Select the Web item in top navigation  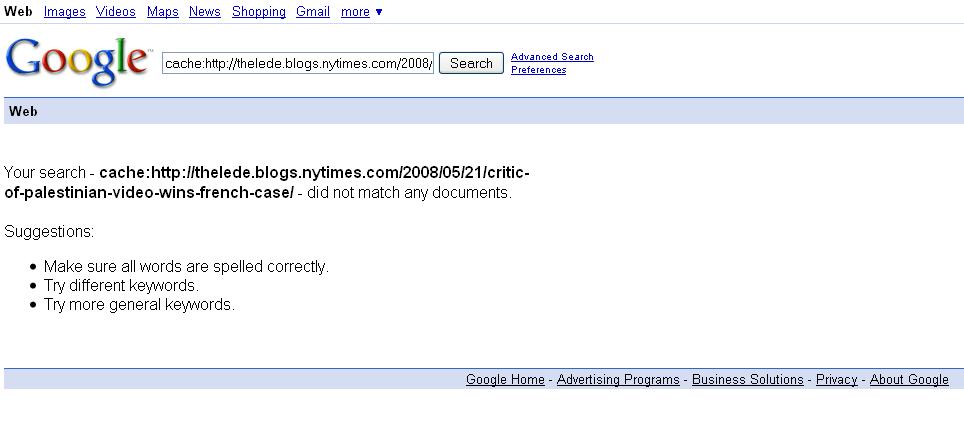(18, 12)
